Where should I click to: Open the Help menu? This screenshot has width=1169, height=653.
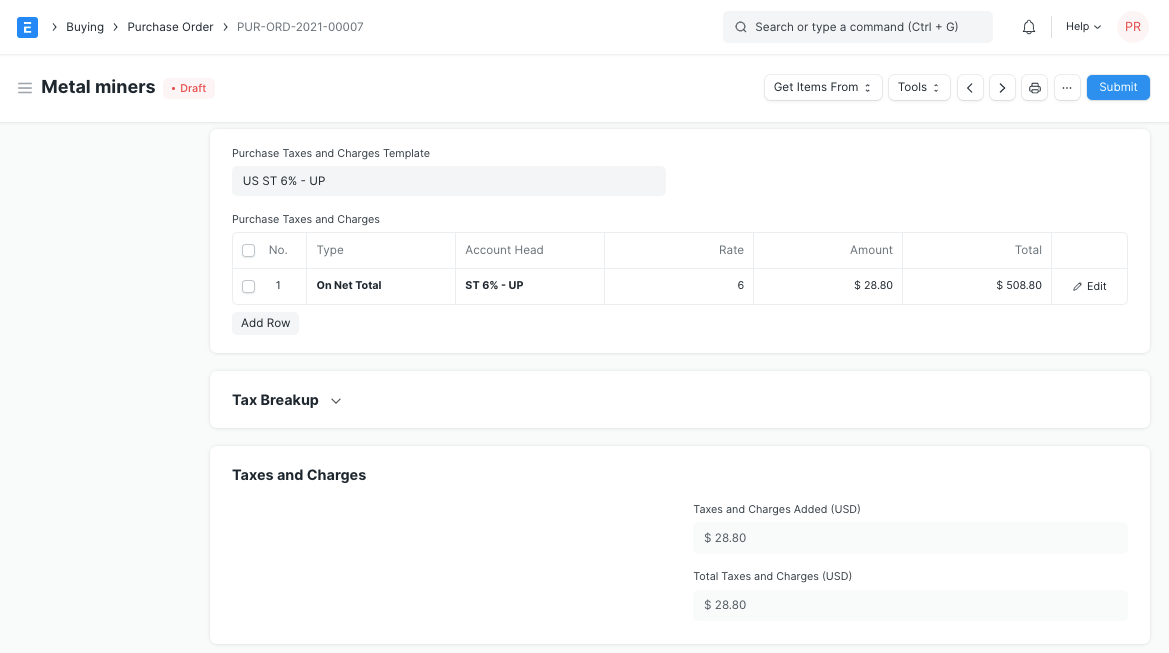tap(1081, 26)
